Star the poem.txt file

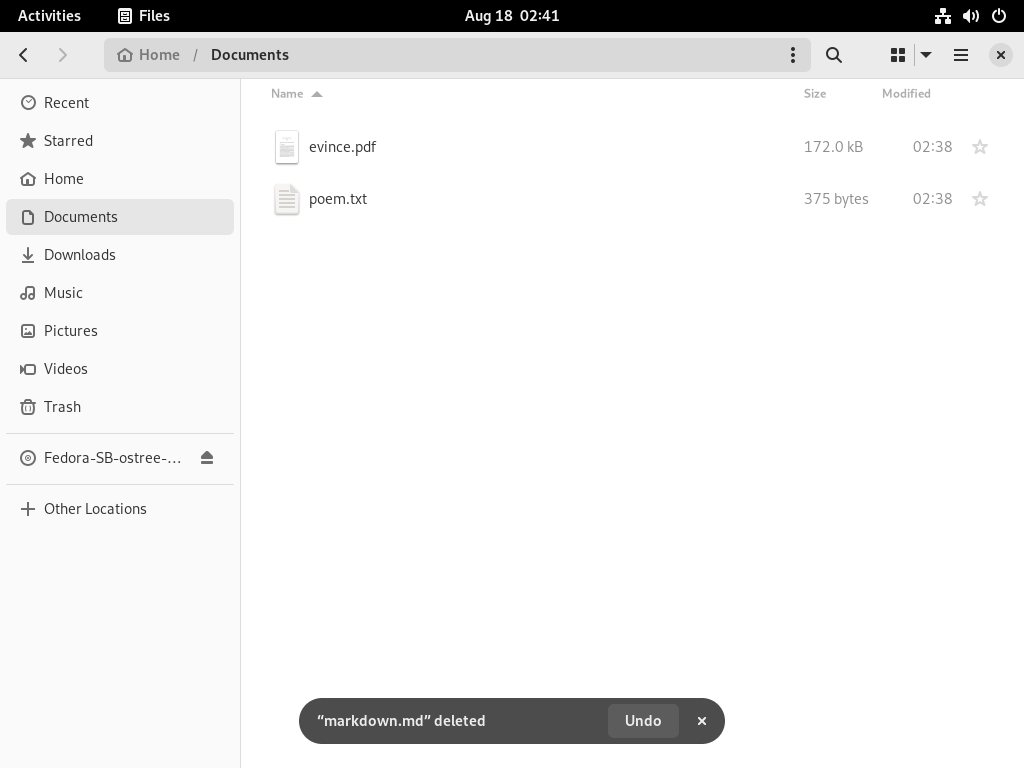click(x=980, y=199)
